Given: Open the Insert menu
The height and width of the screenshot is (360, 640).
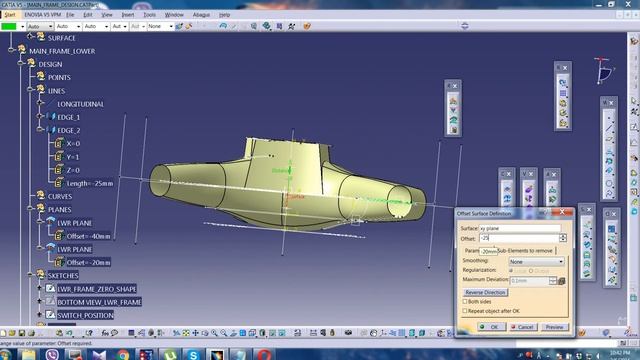Looking at the screenshot, I should (128, 15).
